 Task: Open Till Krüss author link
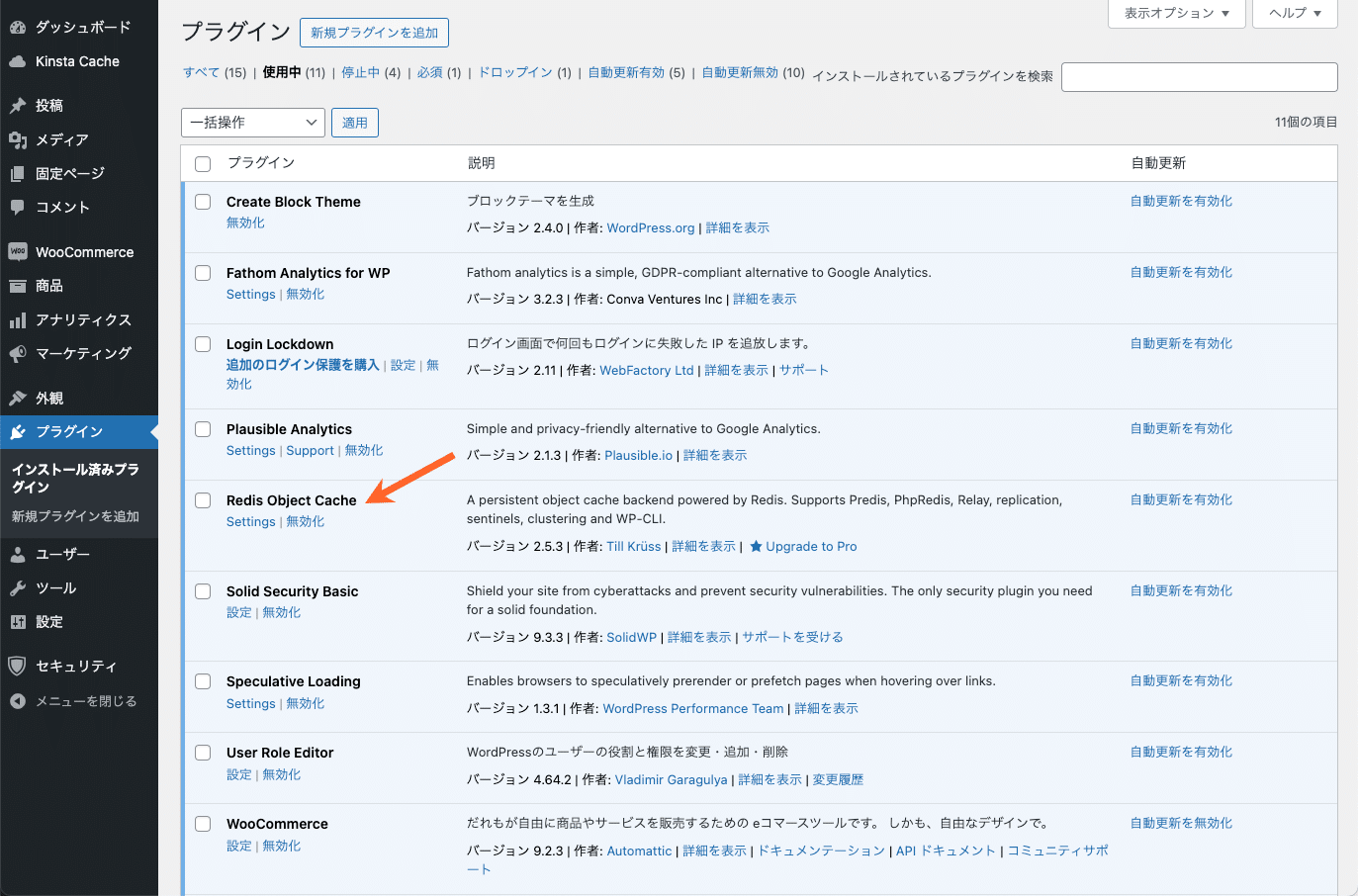(x=634, y=546)
